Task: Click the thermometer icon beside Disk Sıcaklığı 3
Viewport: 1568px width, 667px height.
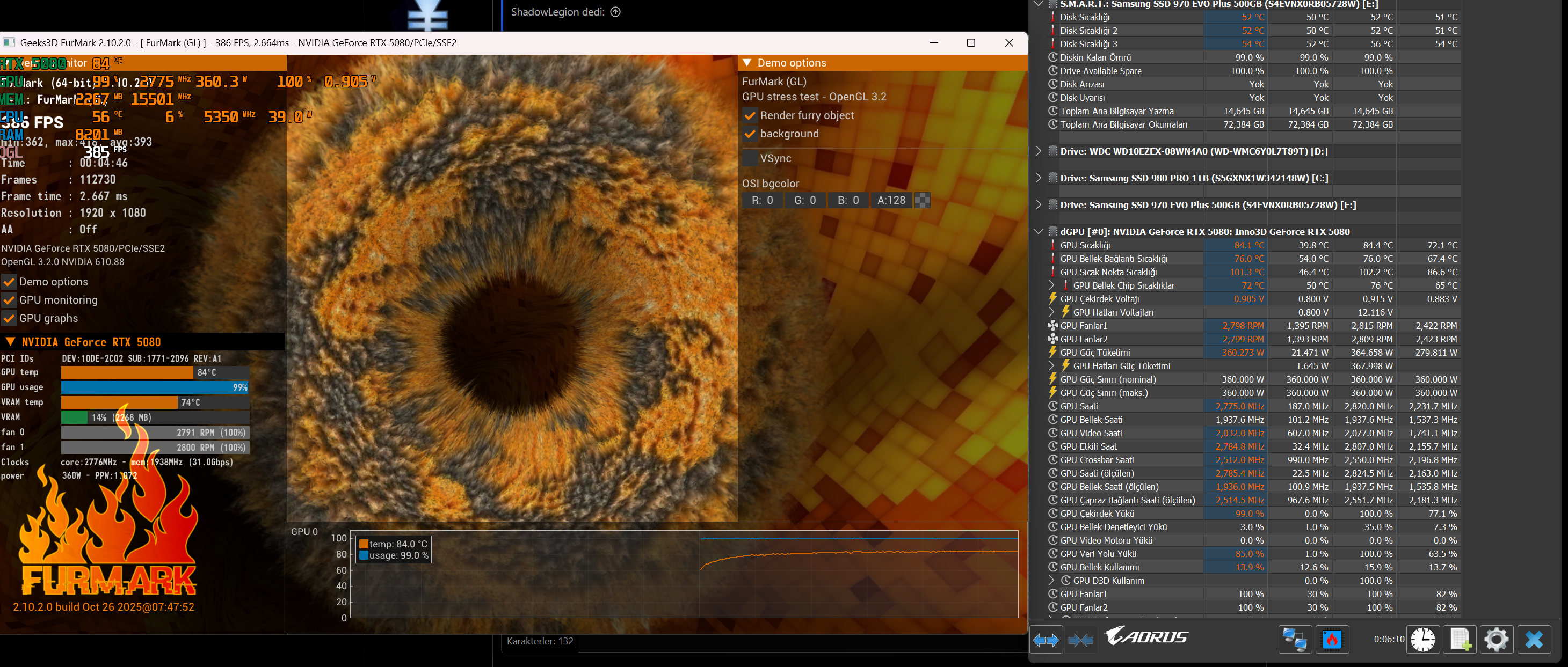Action: 1052,44
